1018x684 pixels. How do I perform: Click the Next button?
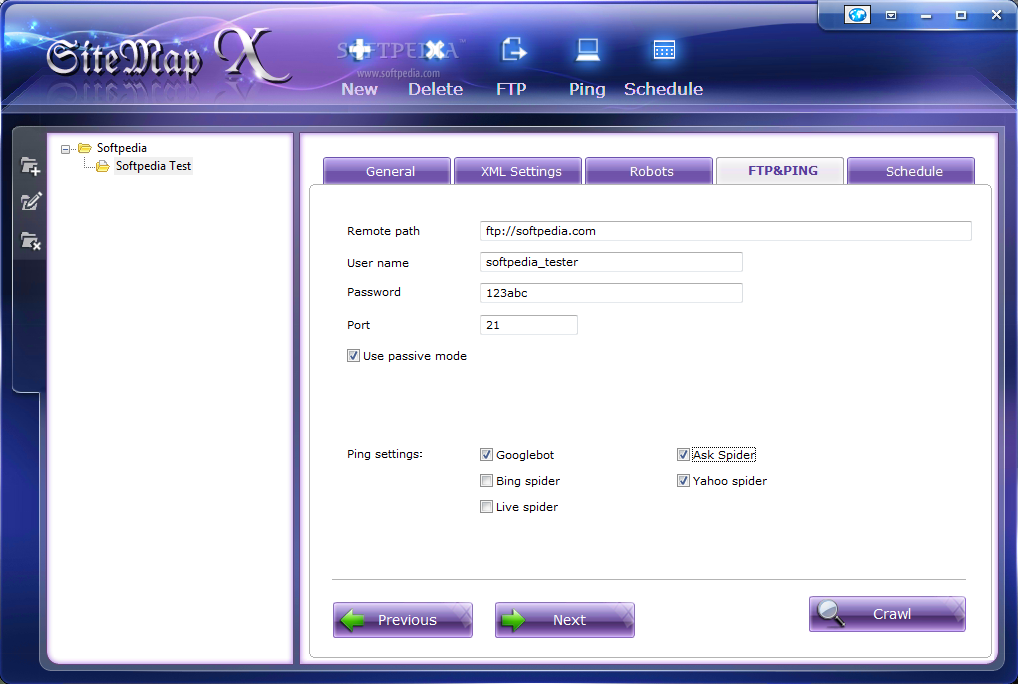(x=565, y=620)
